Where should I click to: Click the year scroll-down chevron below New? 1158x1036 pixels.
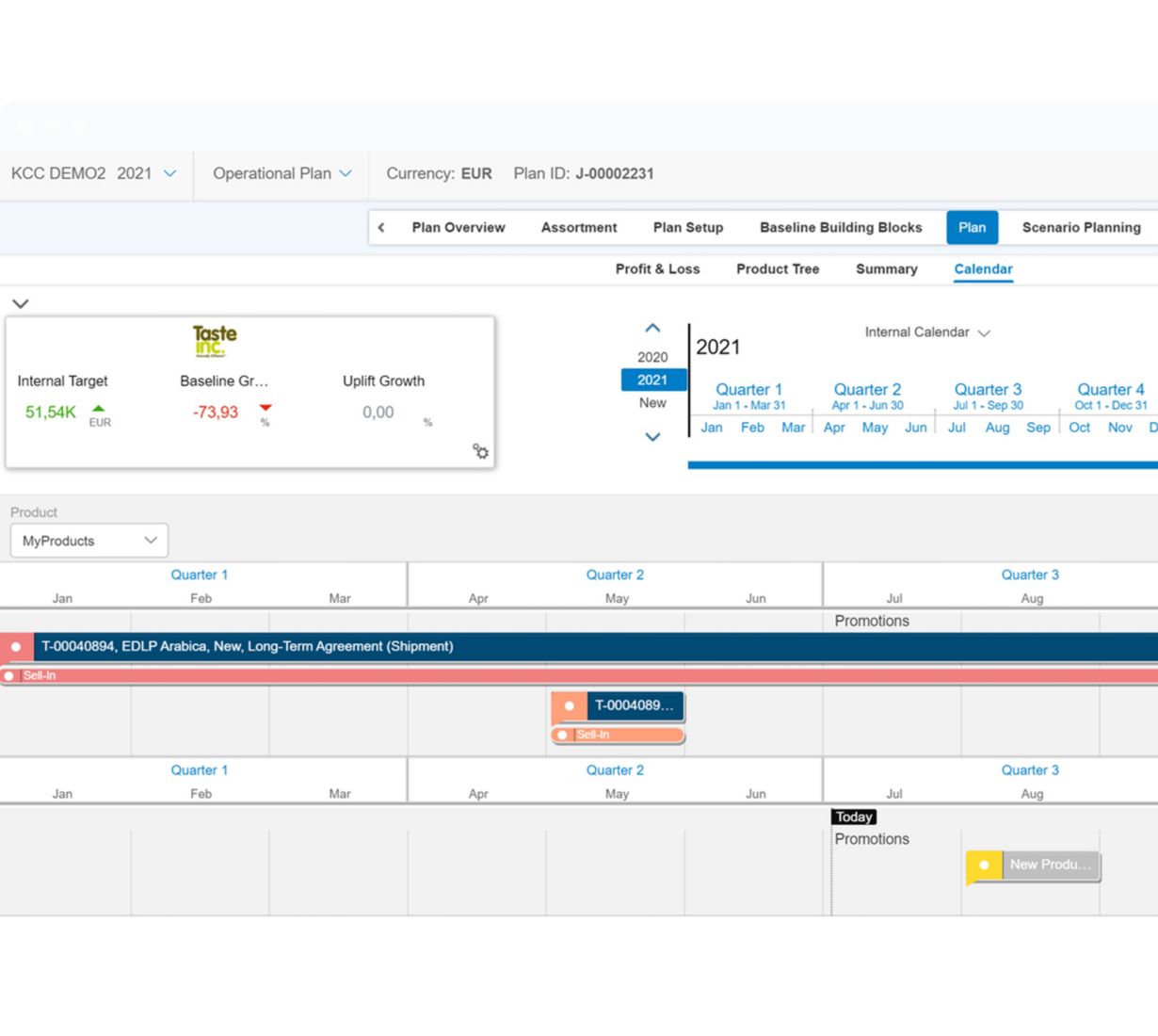(x=652, y=437)
